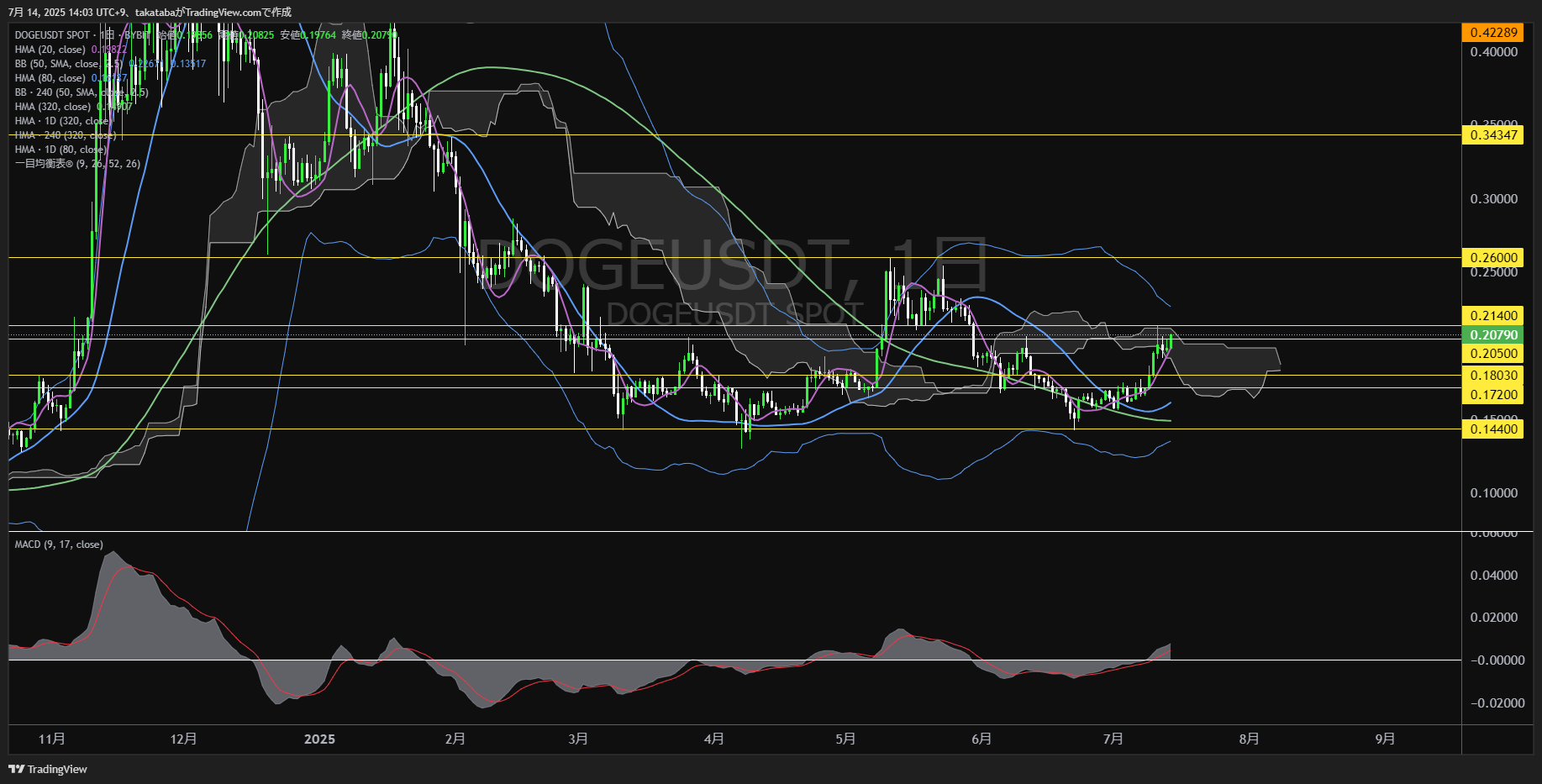
Task: Click the 高値 0.20825 high value in legend
Action: (x=246, y=35)
